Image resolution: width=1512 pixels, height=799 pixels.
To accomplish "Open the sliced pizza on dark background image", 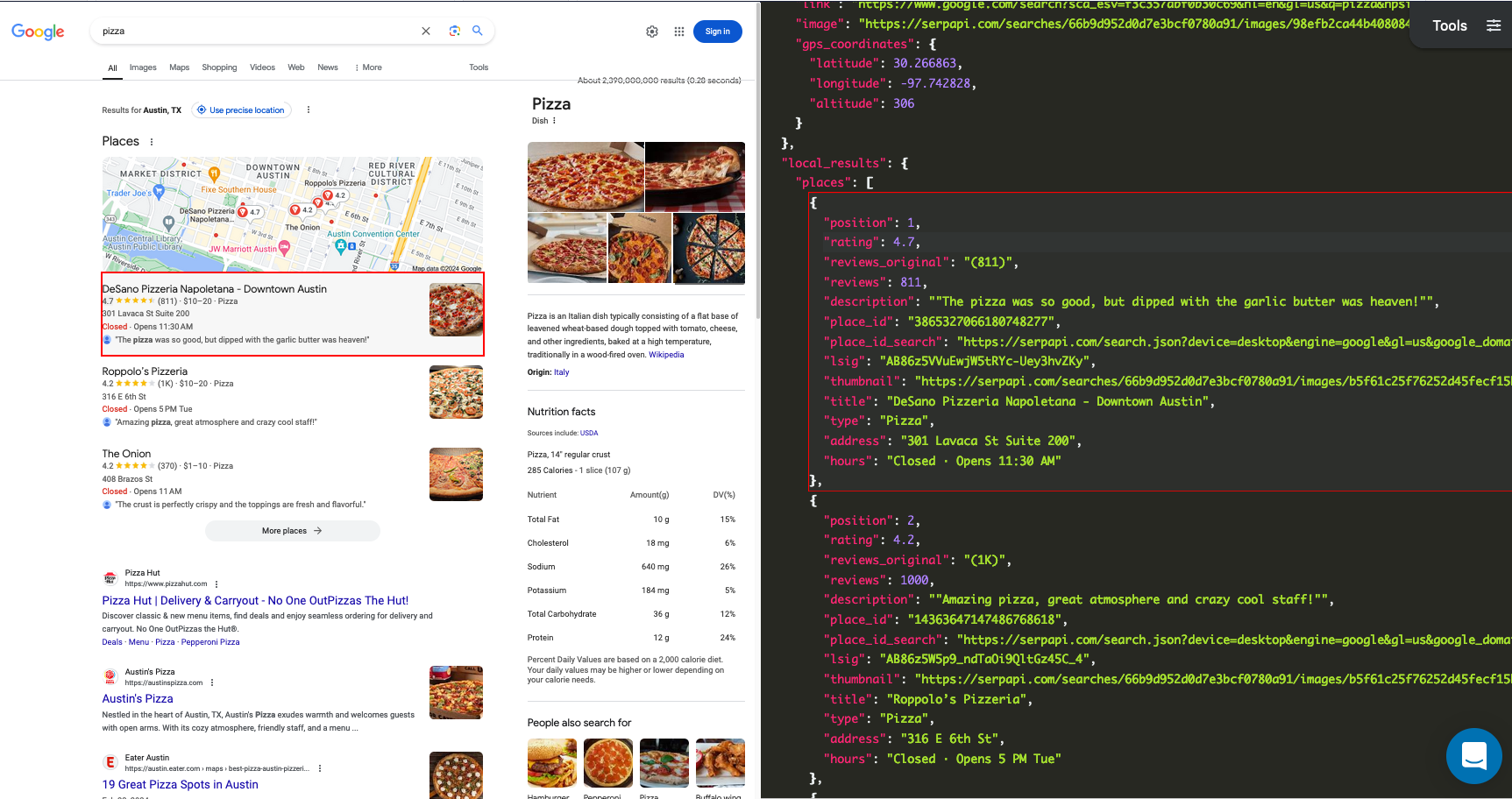I will [709, 248].
